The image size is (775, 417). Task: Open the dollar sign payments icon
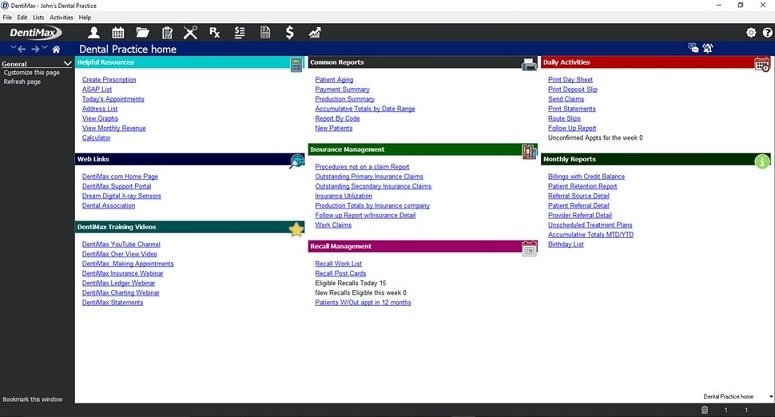pos(290,33)
